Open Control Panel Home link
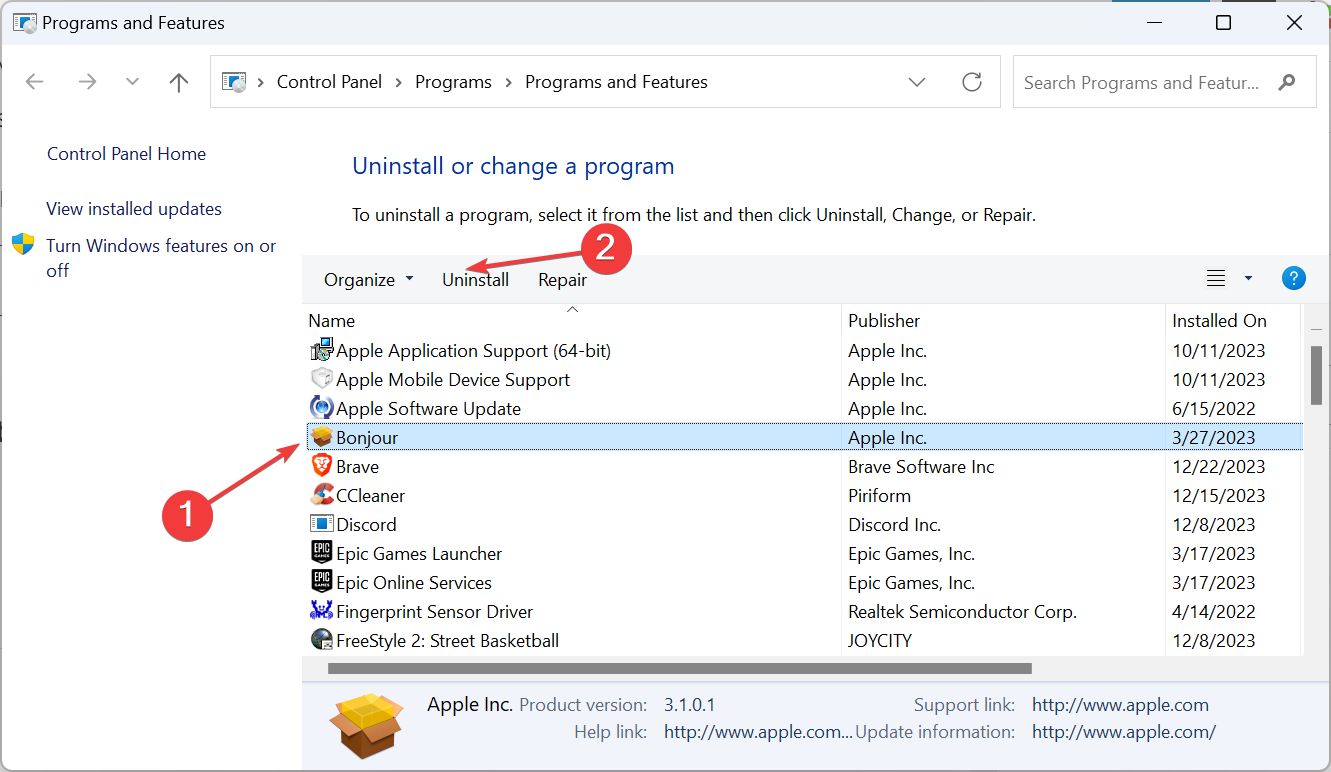The image size is (1331, 772). click(126, 154)
